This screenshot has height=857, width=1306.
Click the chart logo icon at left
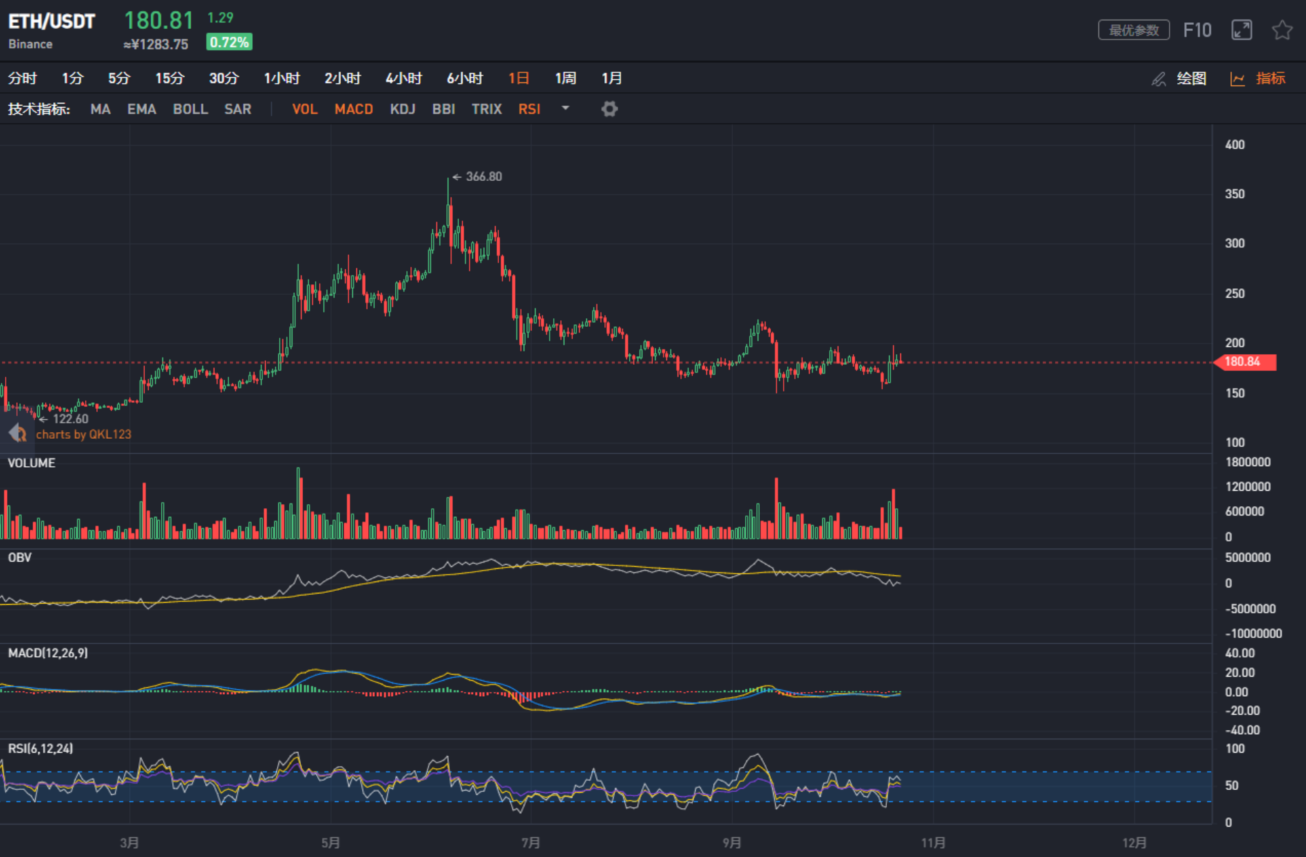click(17, 433)
